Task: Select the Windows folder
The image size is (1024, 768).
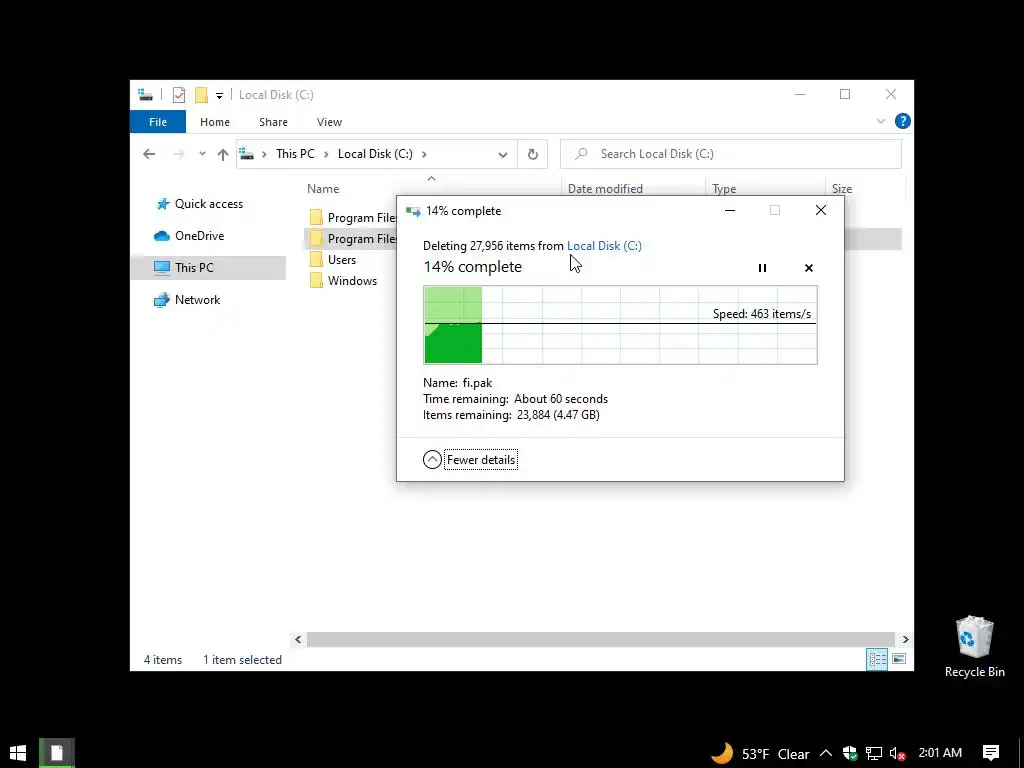Action: click(352, 281)
